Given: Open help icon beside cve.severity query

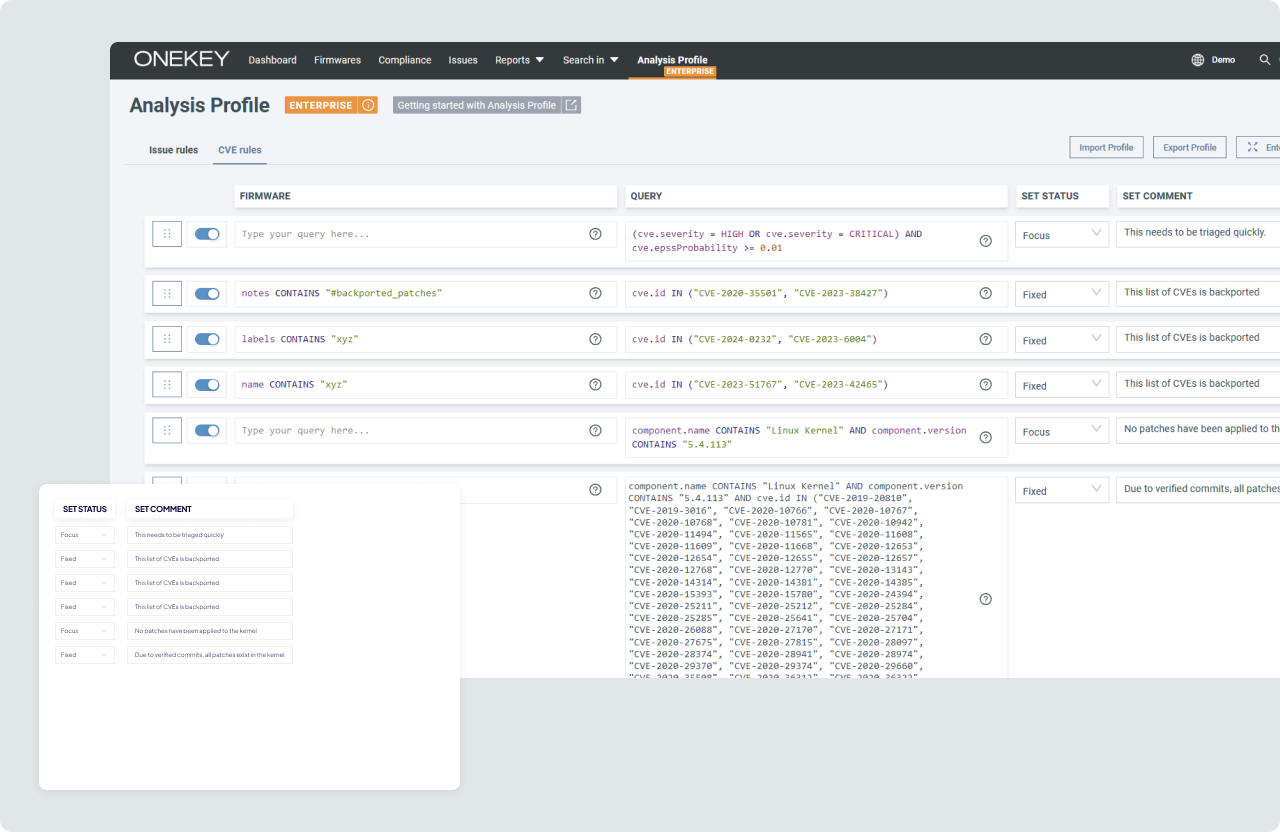Looking at the screenshot, I should pyautogui.click(x=985, y=241).
